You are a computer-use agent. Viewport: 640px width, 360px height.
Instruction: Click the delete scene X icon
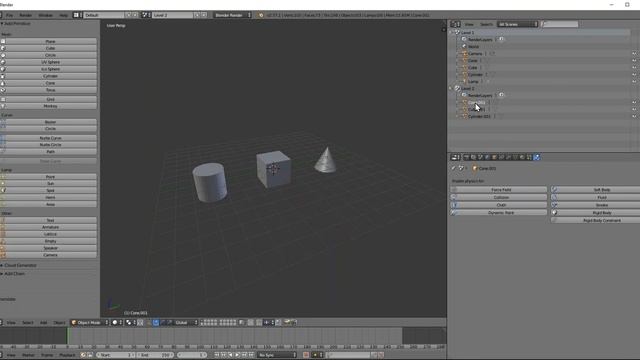point(204,15)
